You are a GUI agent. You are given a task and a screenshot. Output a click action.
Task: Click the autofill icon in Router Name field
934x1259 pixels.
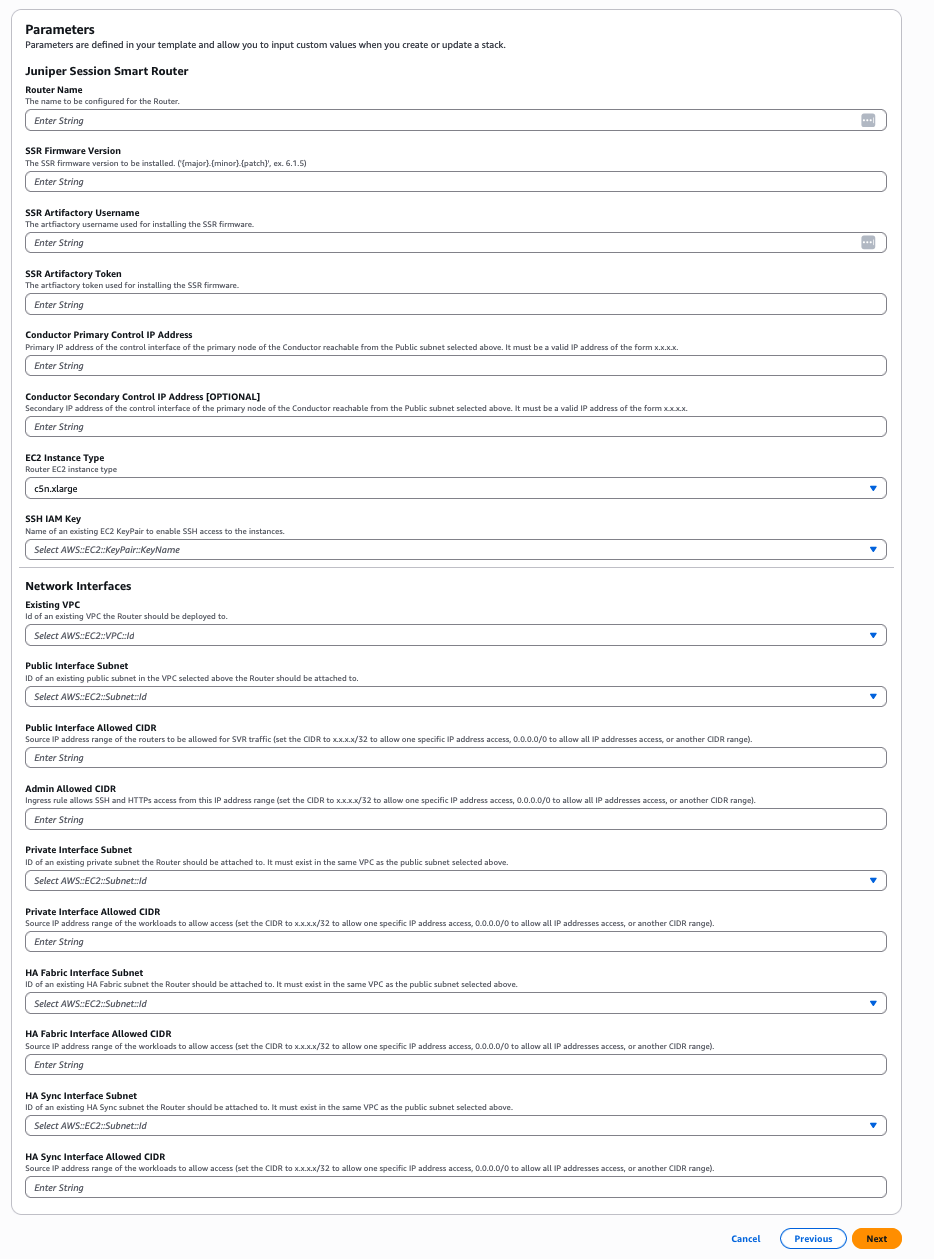tap(868, 119)
